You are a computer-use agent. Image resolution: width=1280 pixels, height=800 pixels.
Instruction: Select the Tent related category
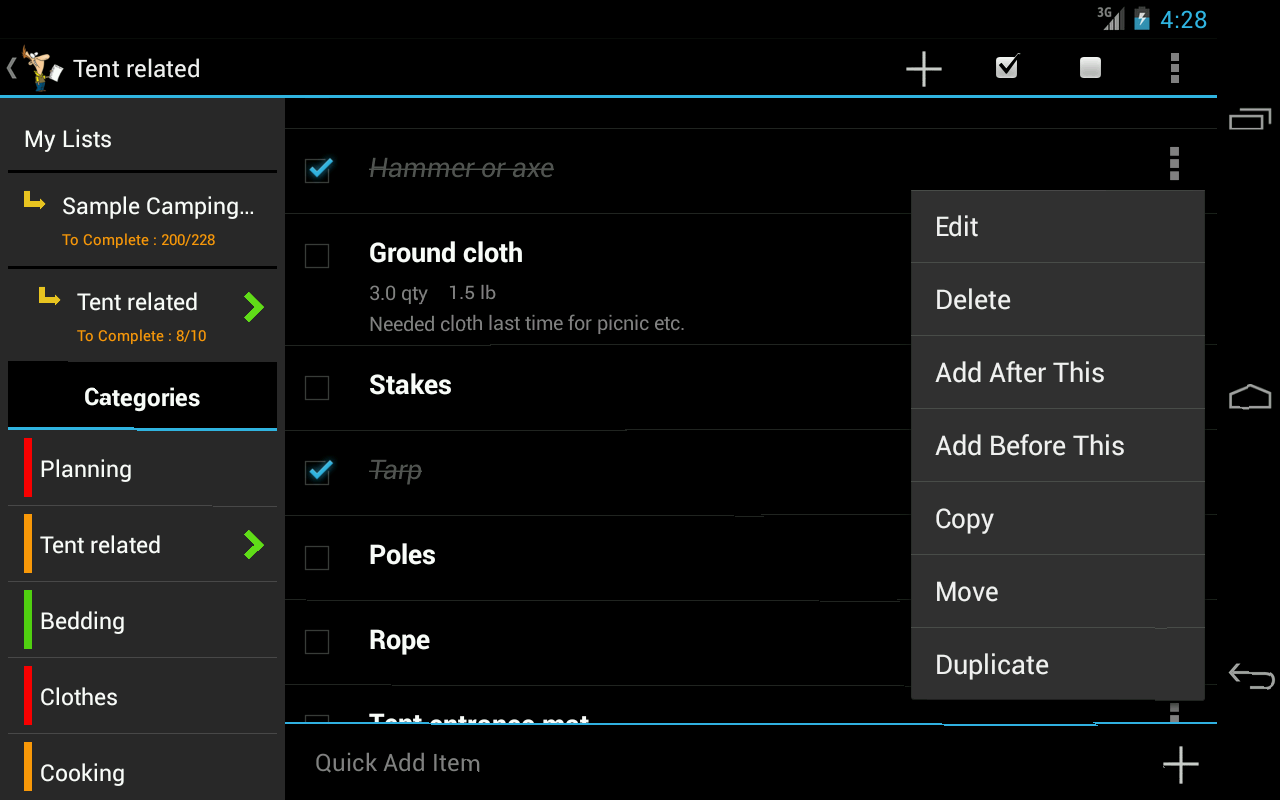142,545
